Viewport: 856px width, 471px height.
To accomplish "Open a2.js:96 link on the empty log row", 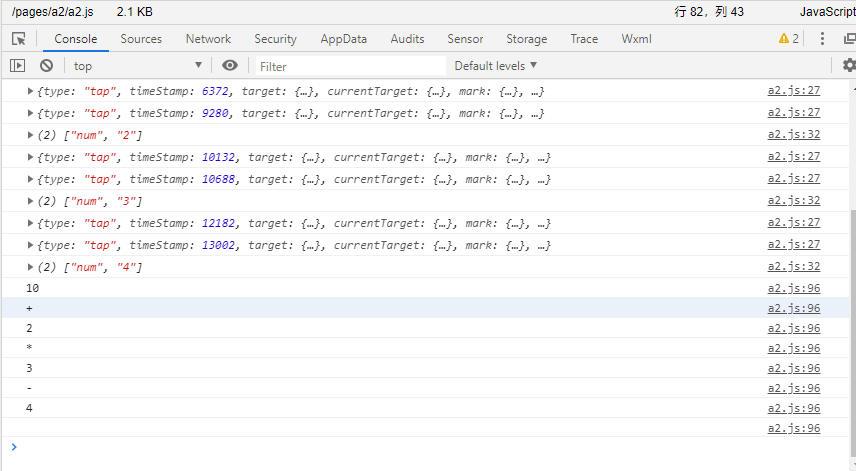I will (x=794, y=428).
